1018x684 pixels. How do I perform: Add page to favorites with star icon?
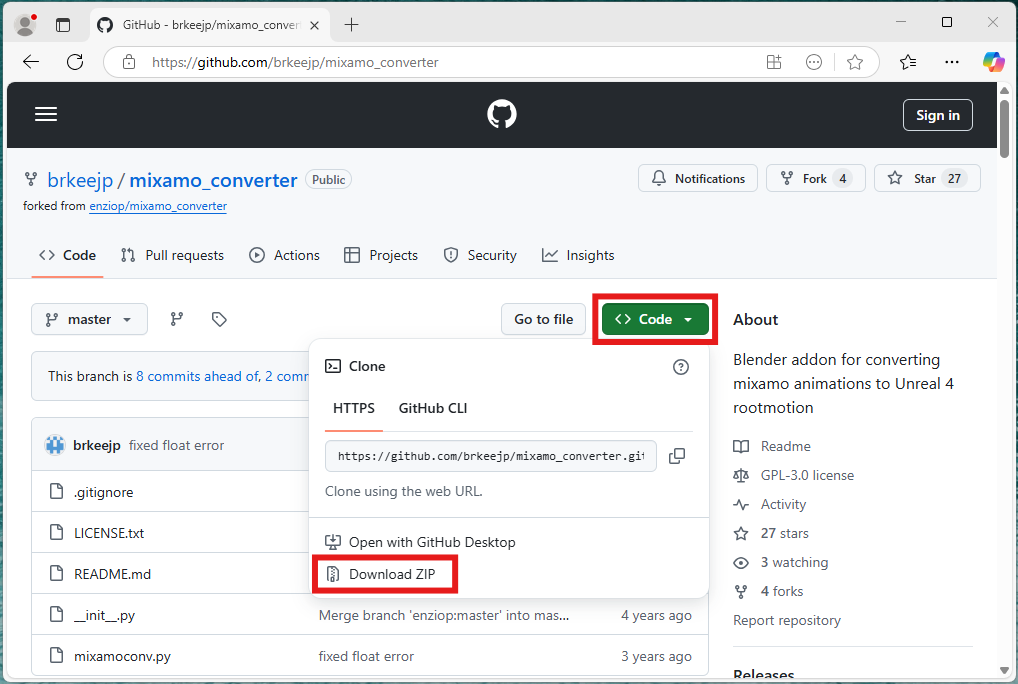click(x=855, y=62)
